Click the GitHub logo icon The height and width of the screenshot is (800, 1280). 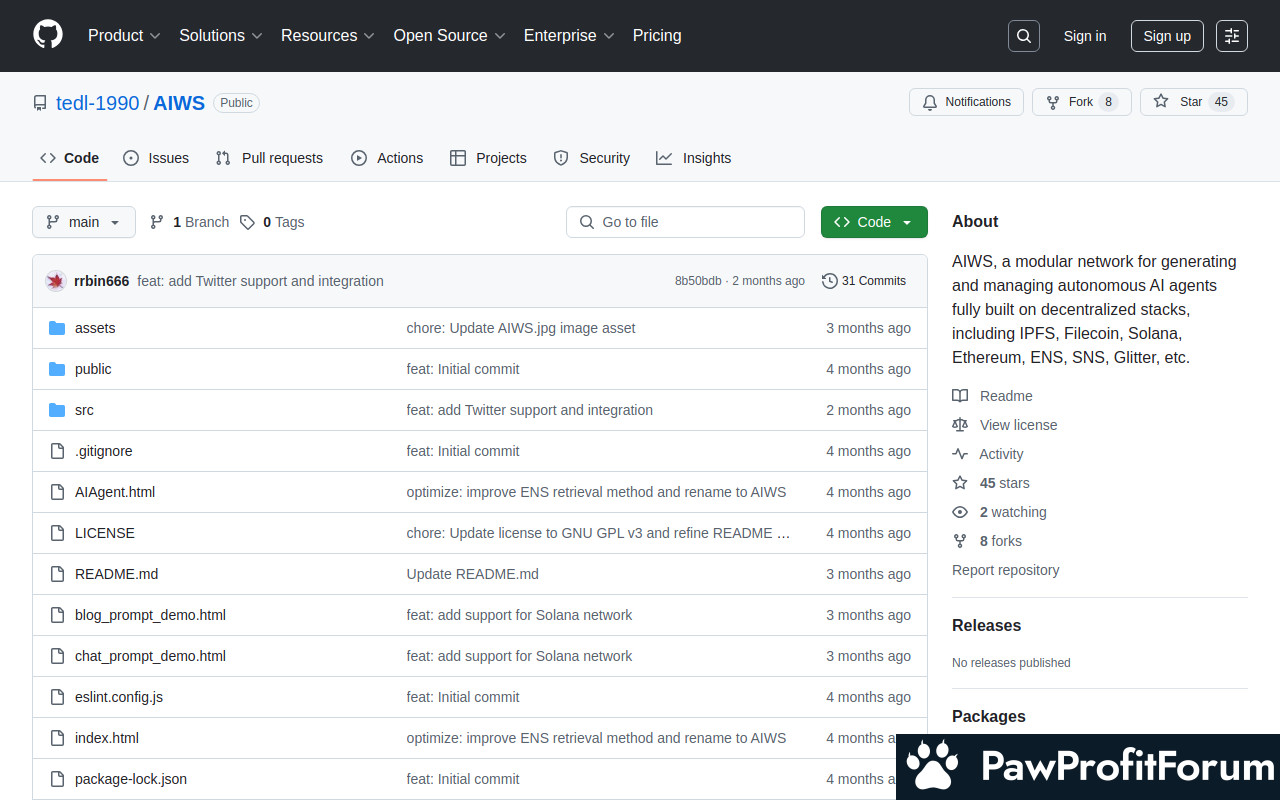click(x=48, y=35)
